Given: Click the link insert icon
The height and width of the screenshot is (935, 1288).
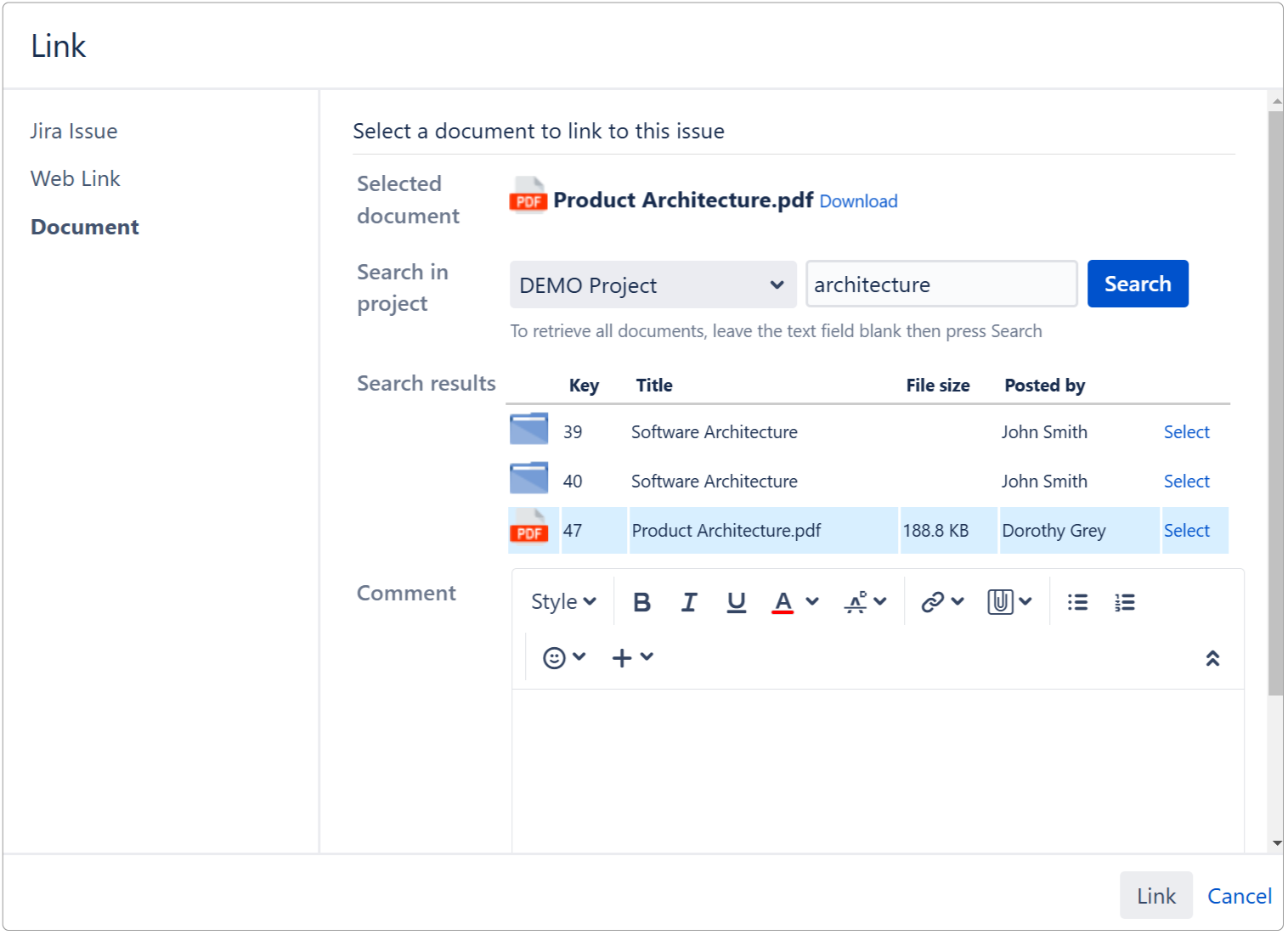Looking at the screenshot, I should [x=933, y=602].
